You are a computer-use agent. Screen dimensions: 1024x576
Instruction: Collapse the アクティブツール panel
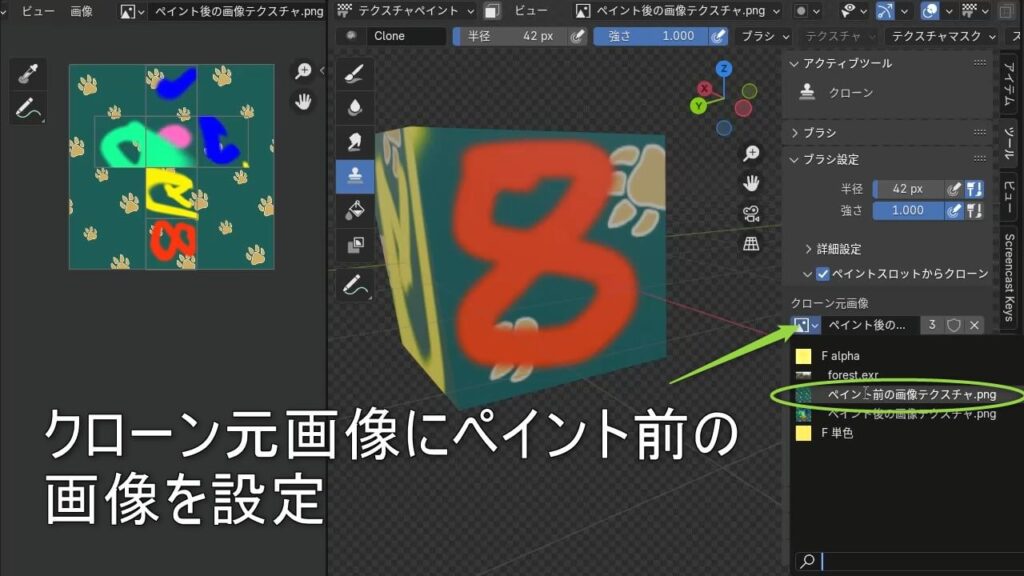794,63
